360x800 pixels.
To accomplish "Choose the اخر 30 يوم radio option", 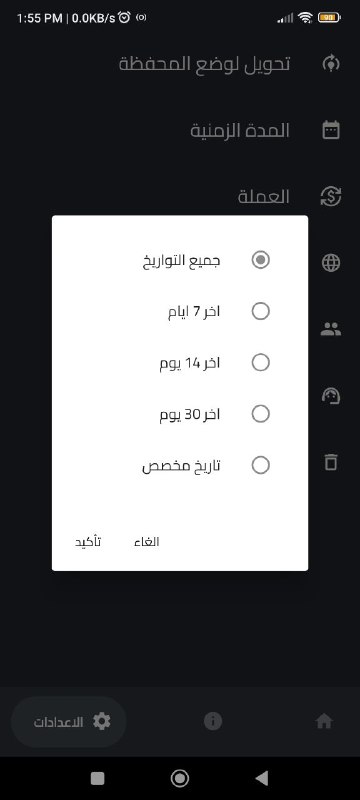I will [x=261, y=414].
